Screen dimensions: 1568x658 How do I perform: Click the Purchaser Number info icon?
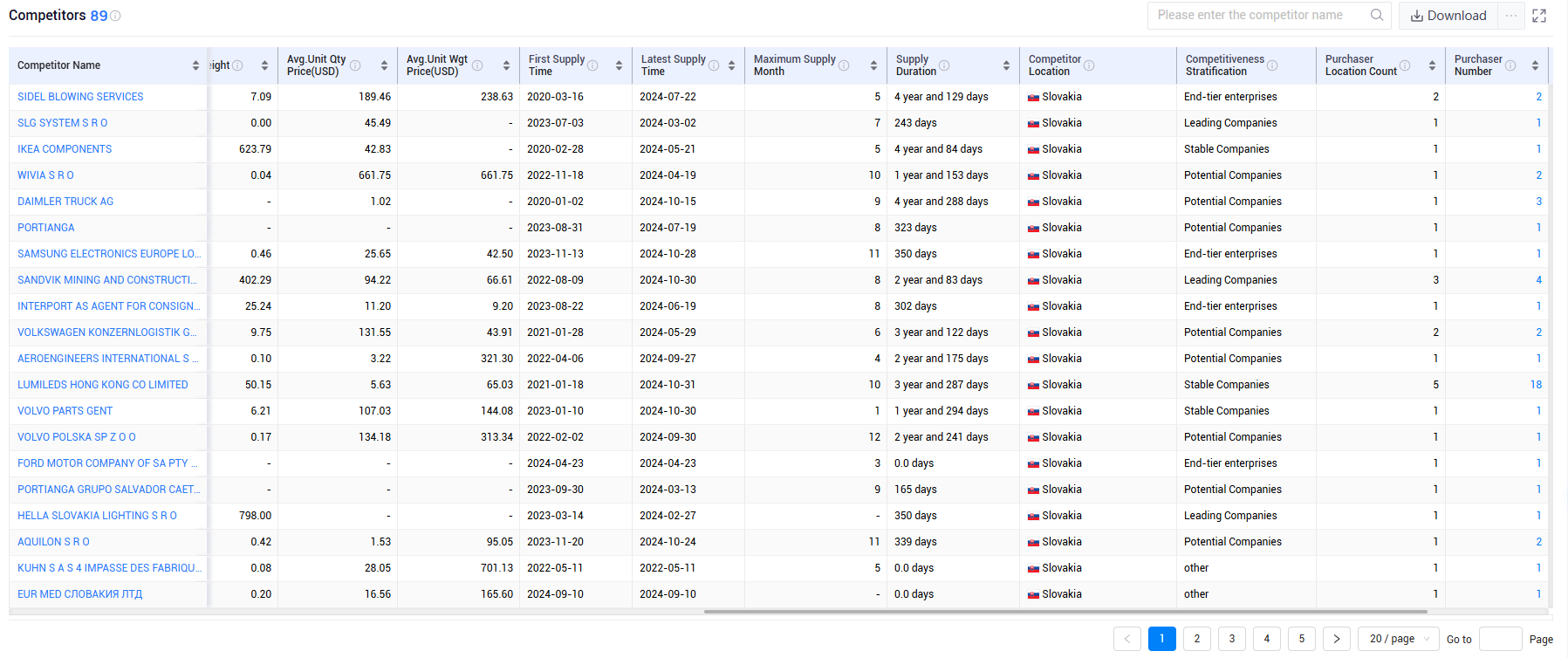(1510, 65)
